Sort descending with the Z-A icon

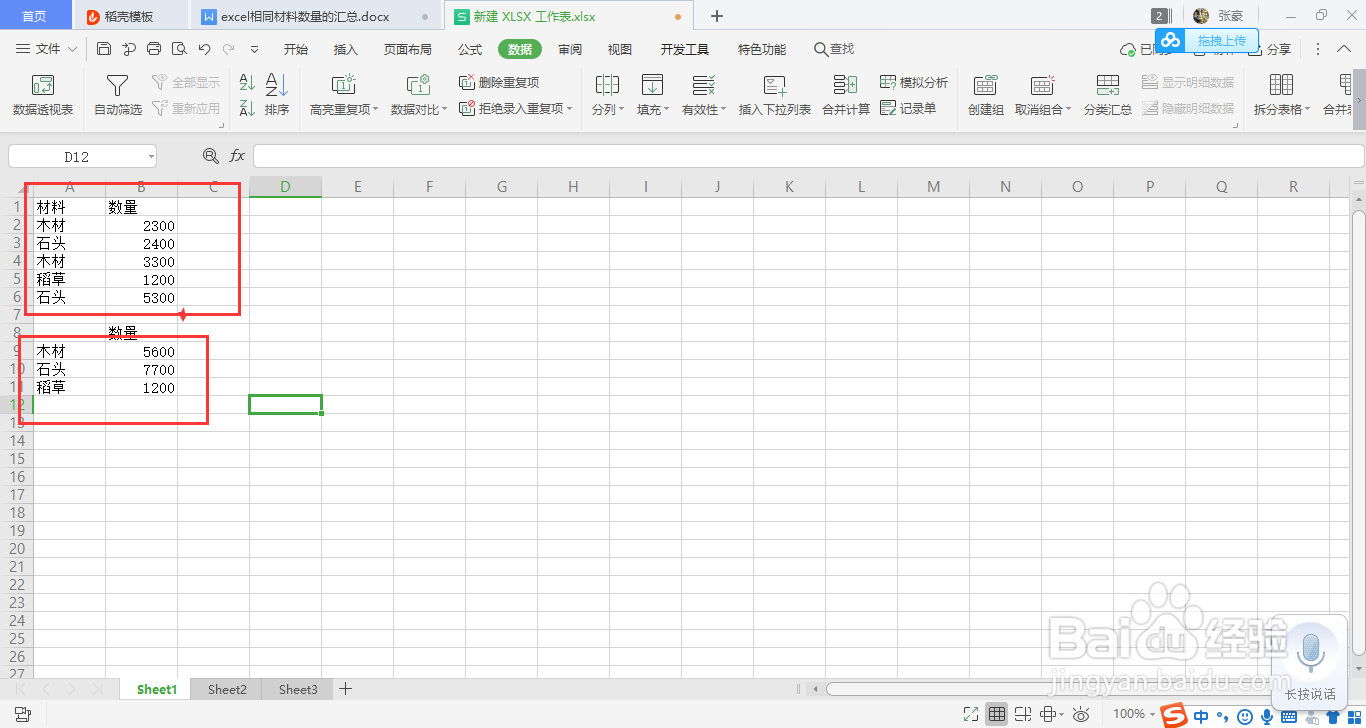[248, 108]
